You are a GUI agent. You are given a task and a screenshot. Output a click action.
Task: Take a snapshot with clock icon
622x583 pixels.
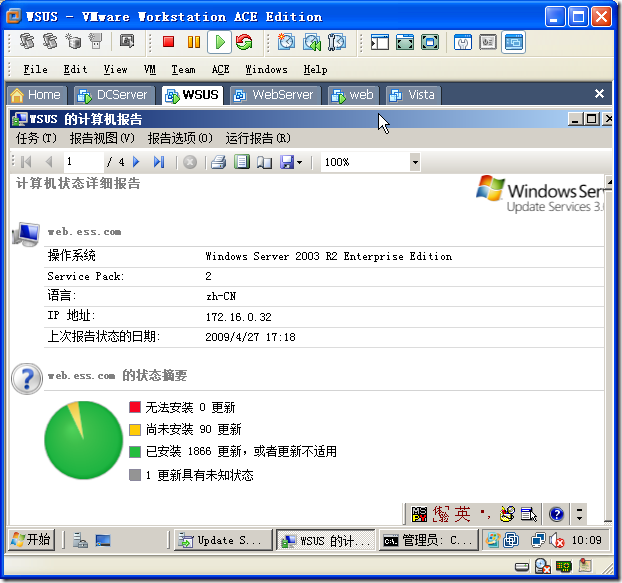click(x=286, y=42)
